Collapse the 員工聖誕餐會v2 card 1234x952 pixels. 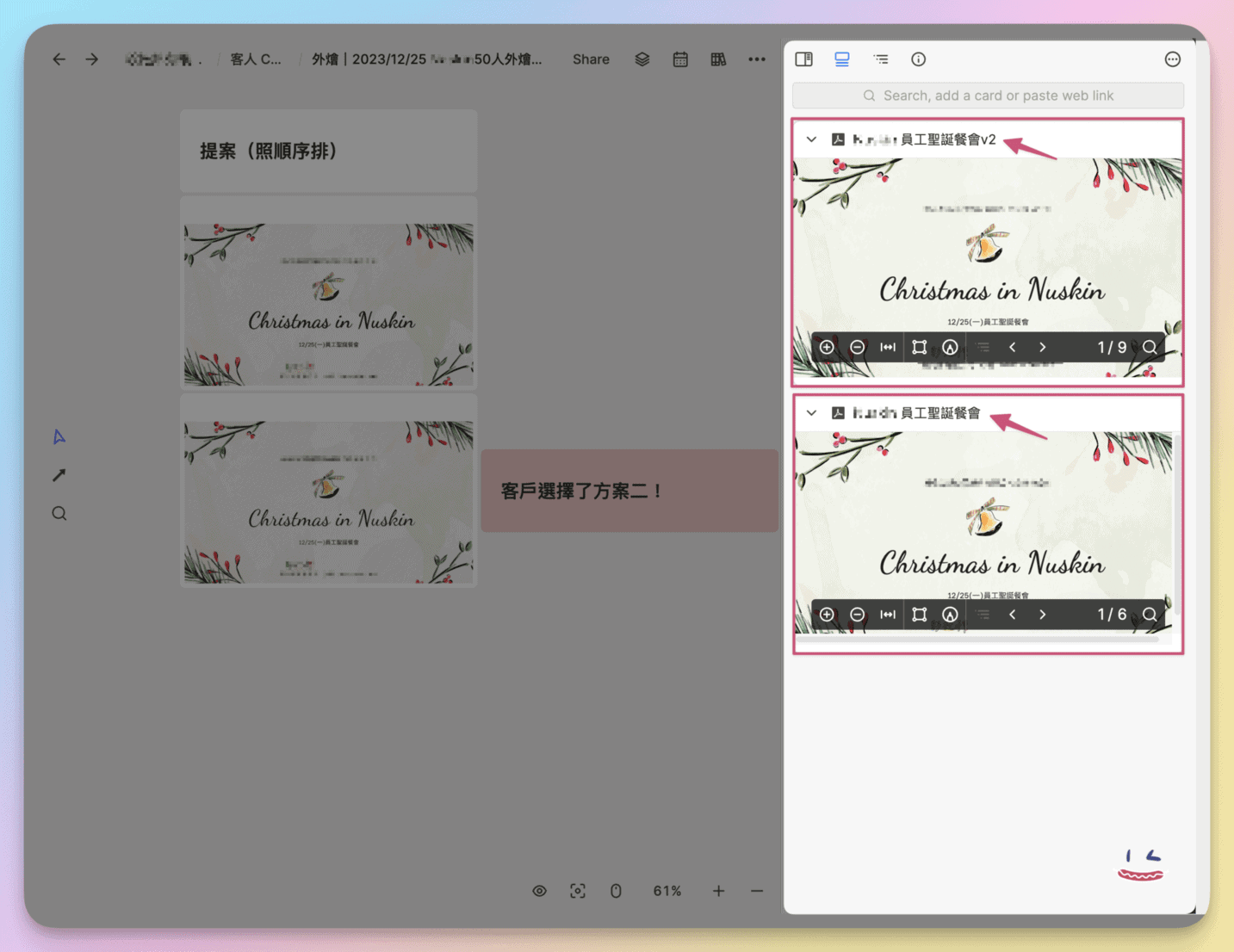tap(811, 139)
